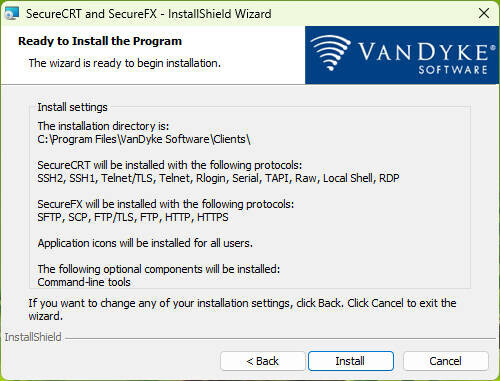500x381 pixels.
Task: Click the SecureCRT installer title bar icon
Action: (12, 14)
